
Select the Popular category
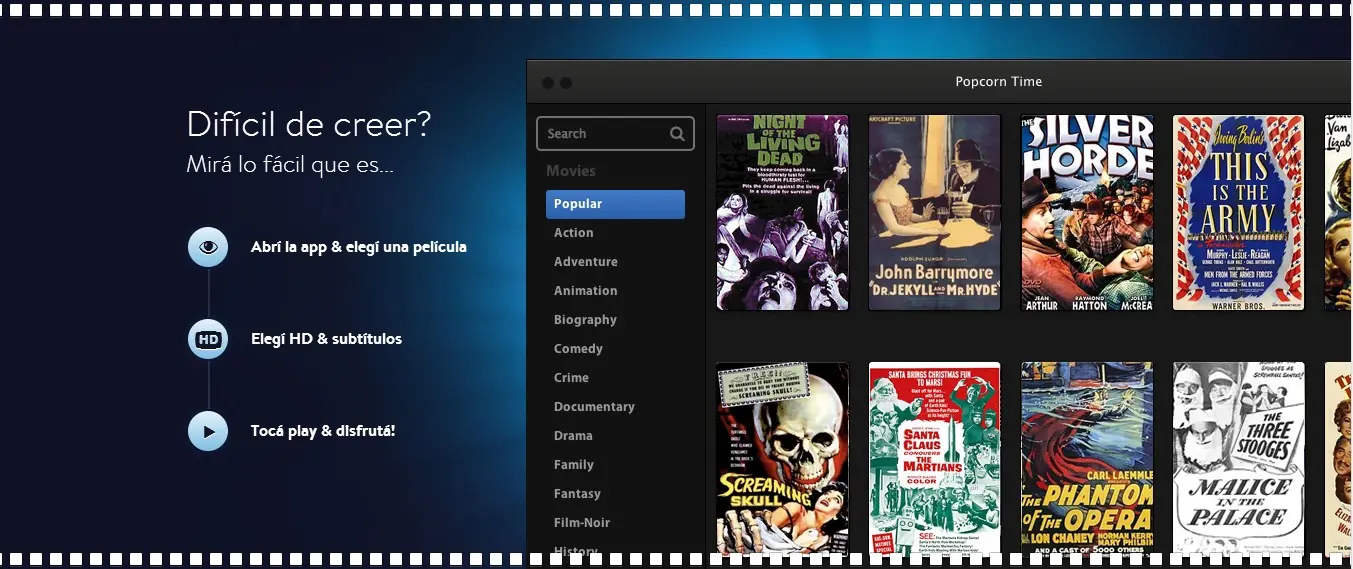click(615, 204)
